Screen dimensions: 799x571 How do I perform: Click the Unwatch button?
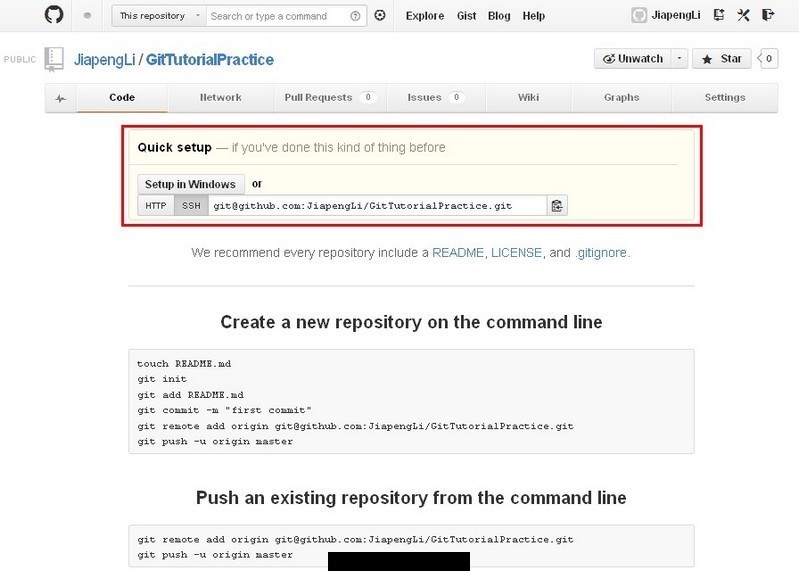(633, 59)
